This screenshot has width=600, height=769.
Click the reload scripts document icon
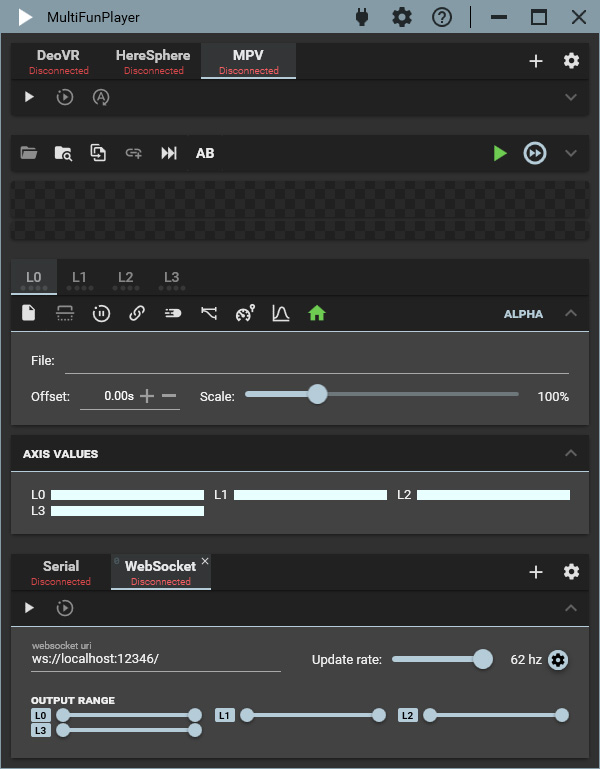pyautogui.click(x=98, y=153)
